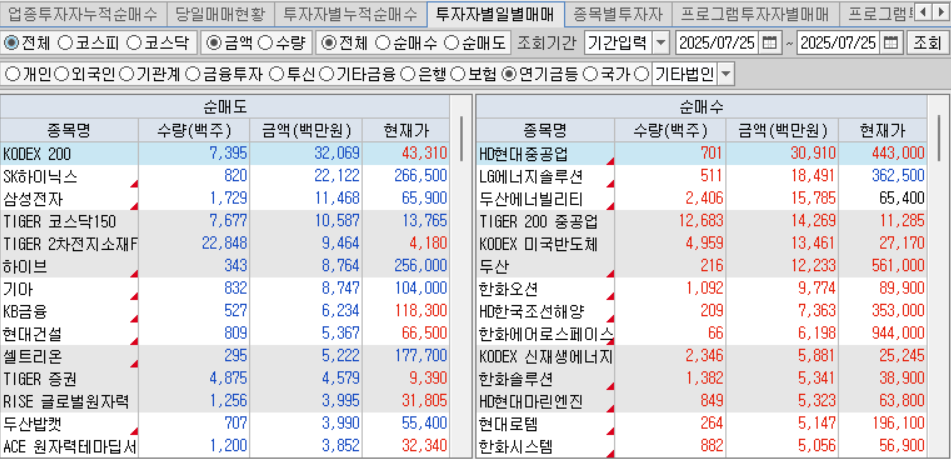
Task: Select the 금액 radio button
Action: [214, 42]
